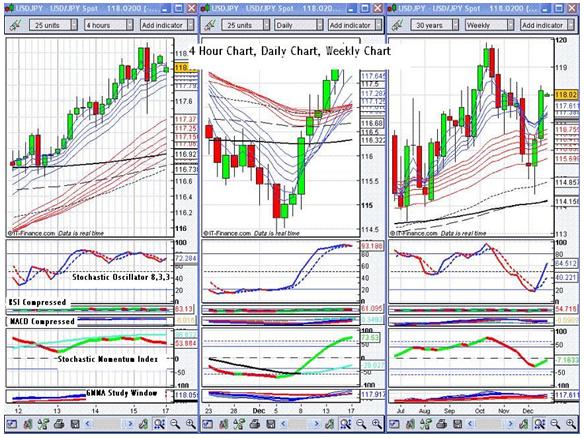The width and height of the screenshot is (584, 438).
Task: Click red-green figure icon in Daily bottom toolbar
Action: (223, 424)
